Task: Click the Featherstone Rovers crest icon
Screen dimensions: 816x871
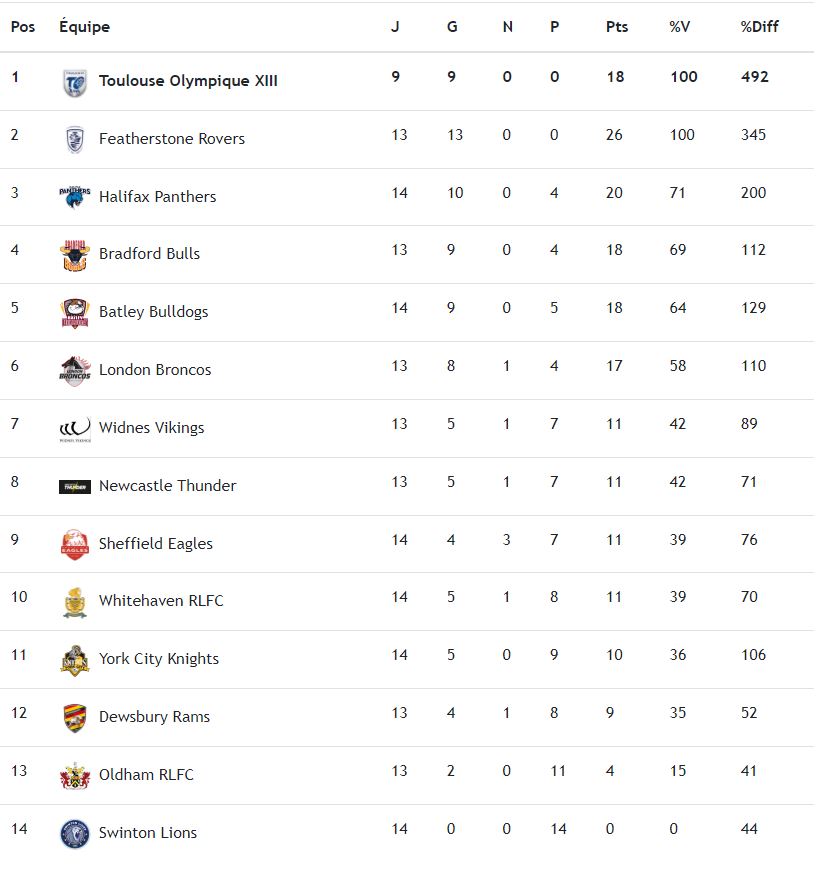Action: point(75,140)
